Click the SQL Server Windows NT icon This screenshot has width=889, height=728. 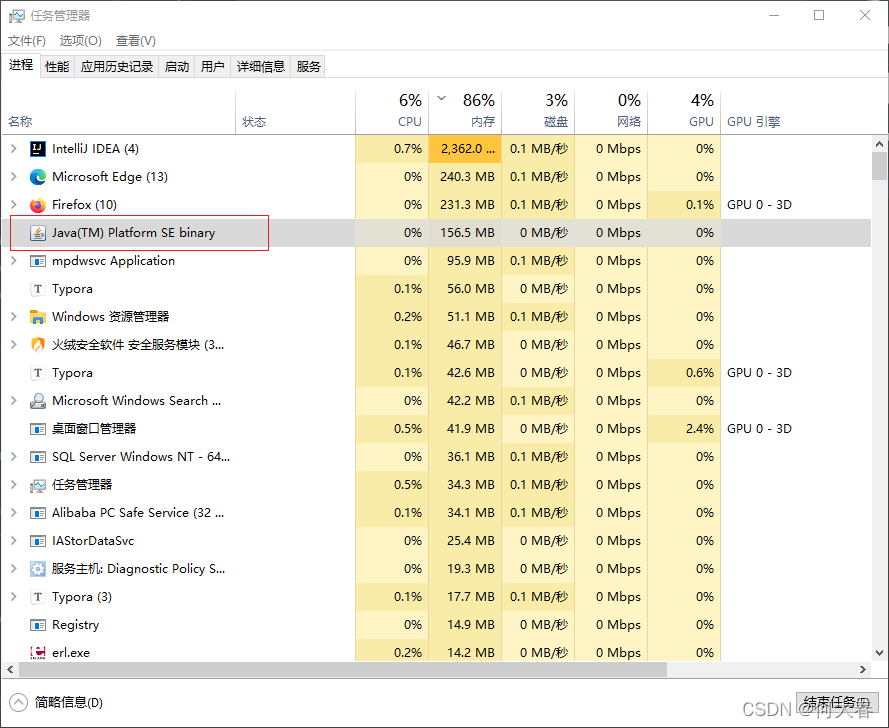coord(37,457)
